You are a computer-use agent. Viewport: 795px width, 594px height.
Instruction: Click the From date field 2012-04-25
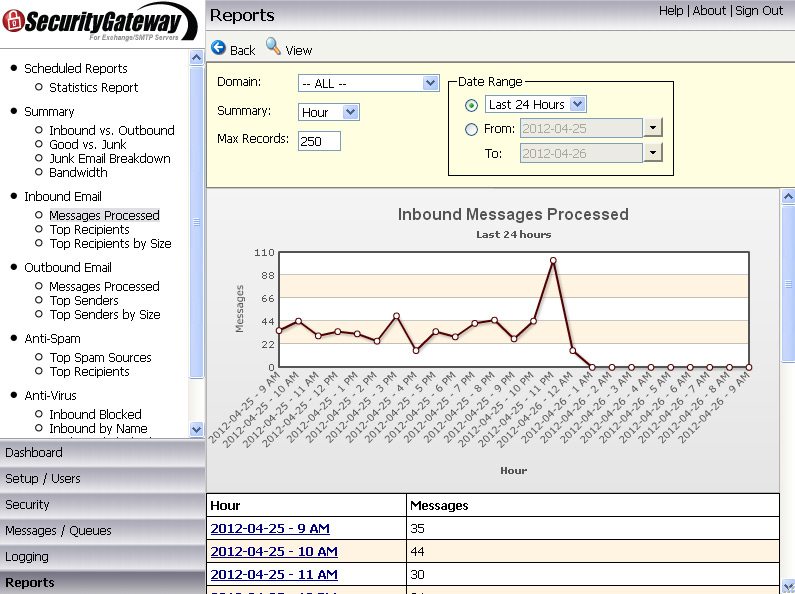pyautogui.click(x=581, y=128)
